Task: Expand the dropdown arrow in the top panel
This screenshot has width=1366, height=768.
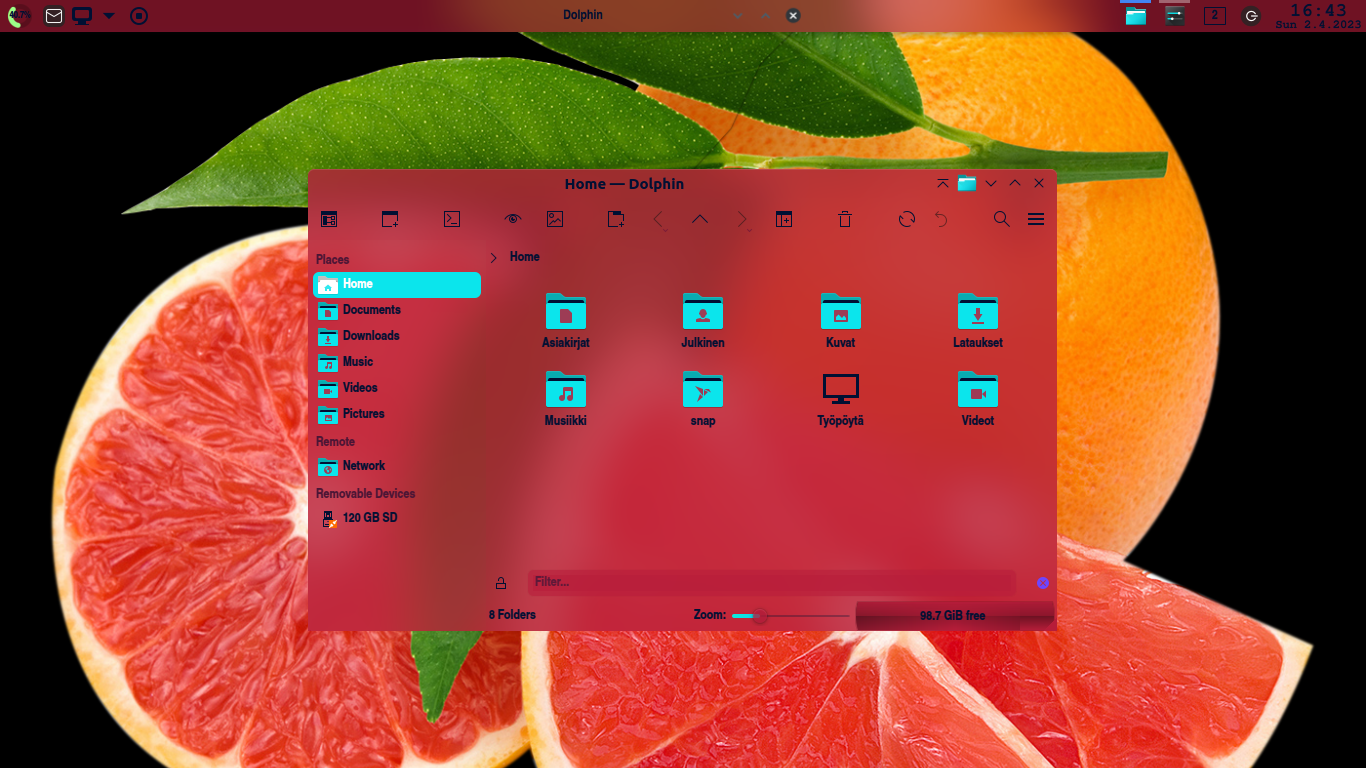Action: tap(109, 16)
